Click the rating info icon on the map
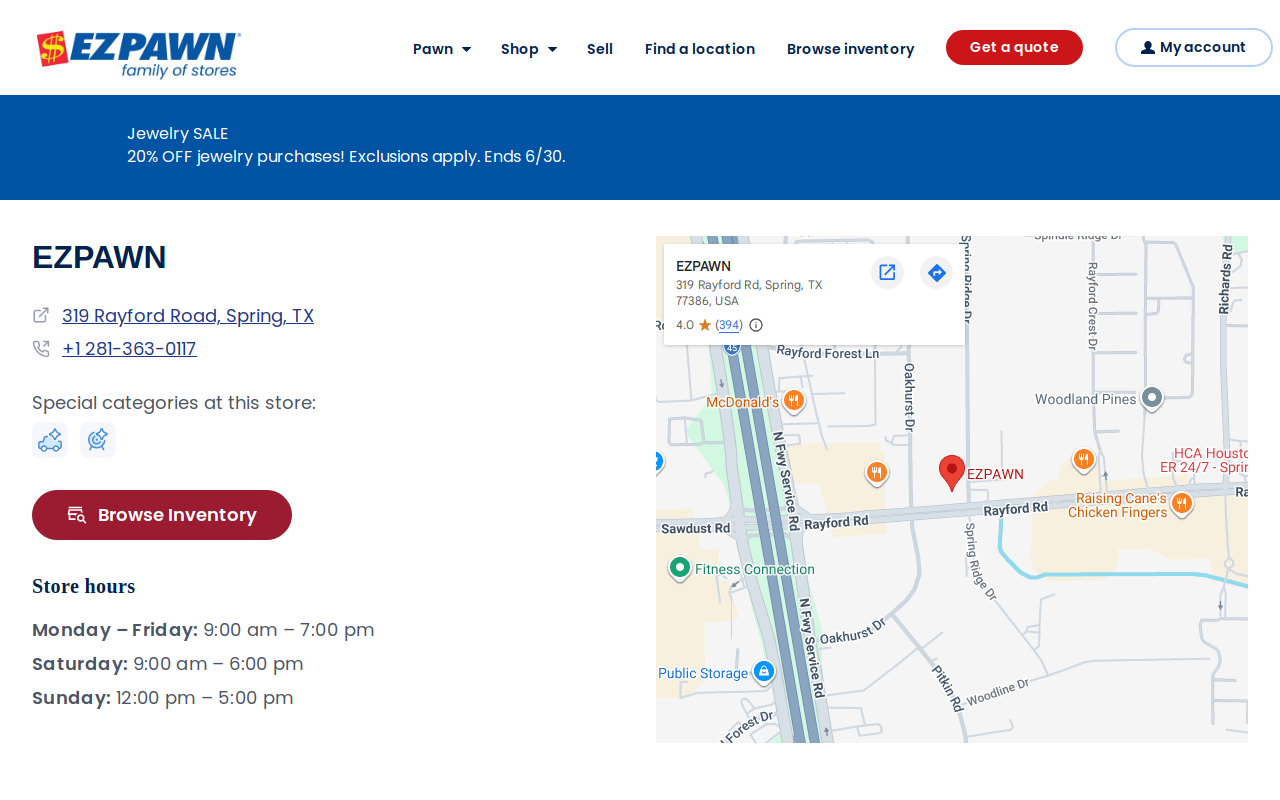 (756, 325)
